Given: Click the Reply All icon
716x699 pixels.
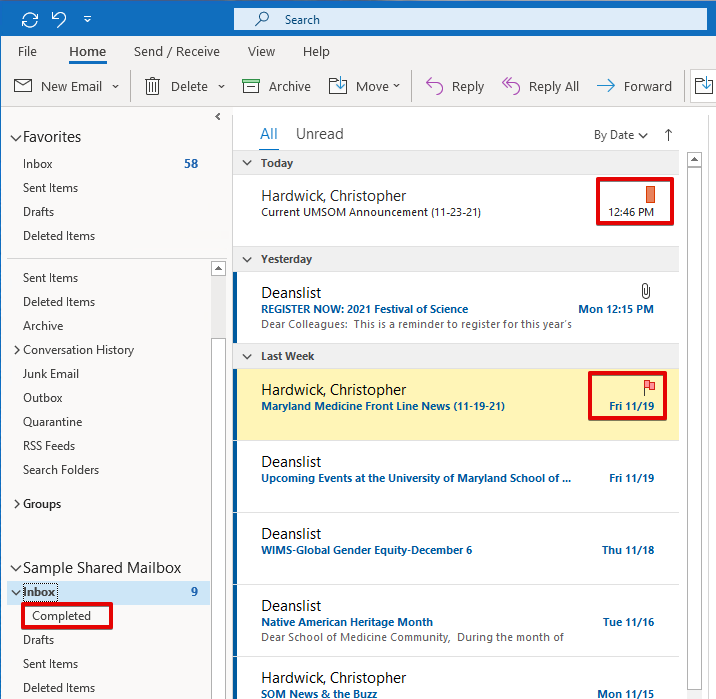Looking at the screenshot, I should point(511,86).
